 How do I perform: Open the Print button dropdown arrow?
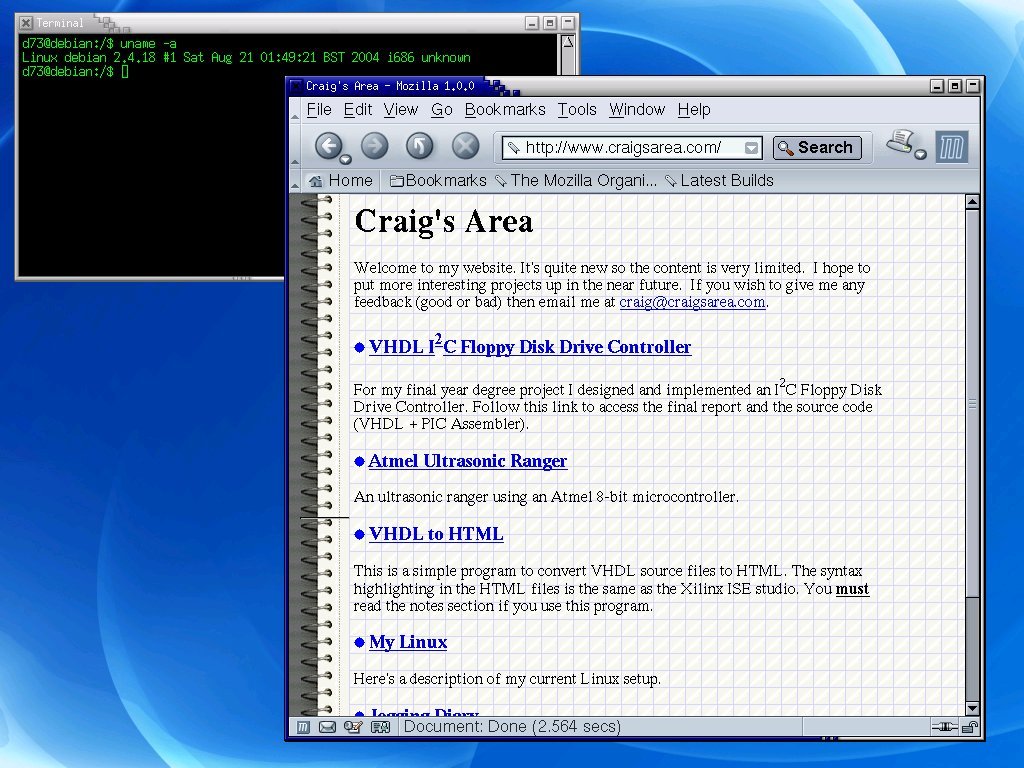pos(920,154)
